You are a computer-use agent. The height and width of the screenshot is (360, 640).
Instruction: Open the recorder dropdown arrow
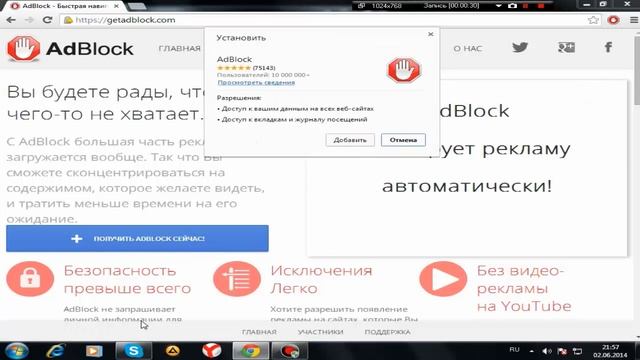click(x=498, y=6)
